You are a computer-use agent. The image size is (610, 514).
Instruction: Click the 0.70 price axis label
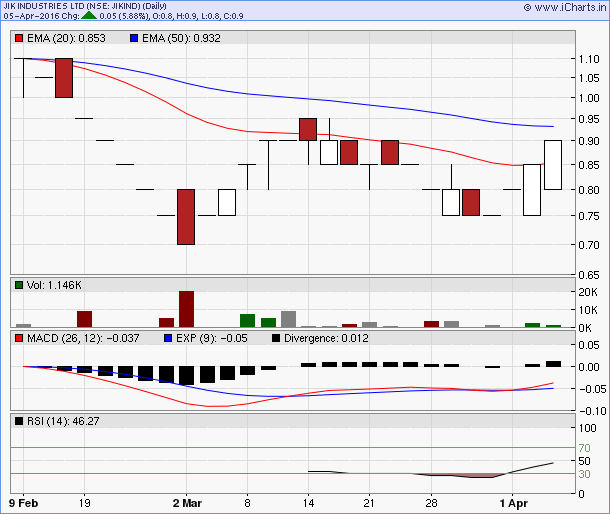click(589, 245)
